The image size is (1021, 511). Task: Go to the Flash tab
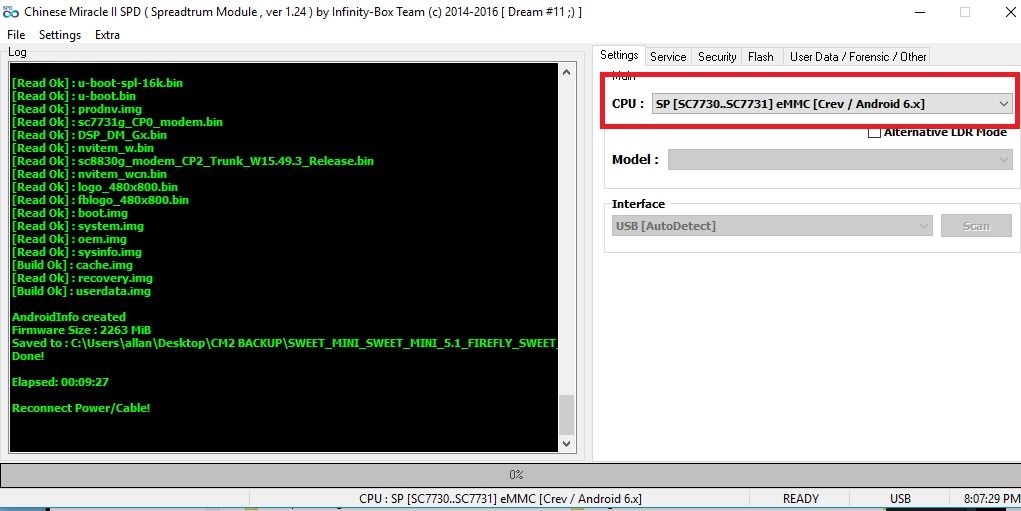[761, 57]
